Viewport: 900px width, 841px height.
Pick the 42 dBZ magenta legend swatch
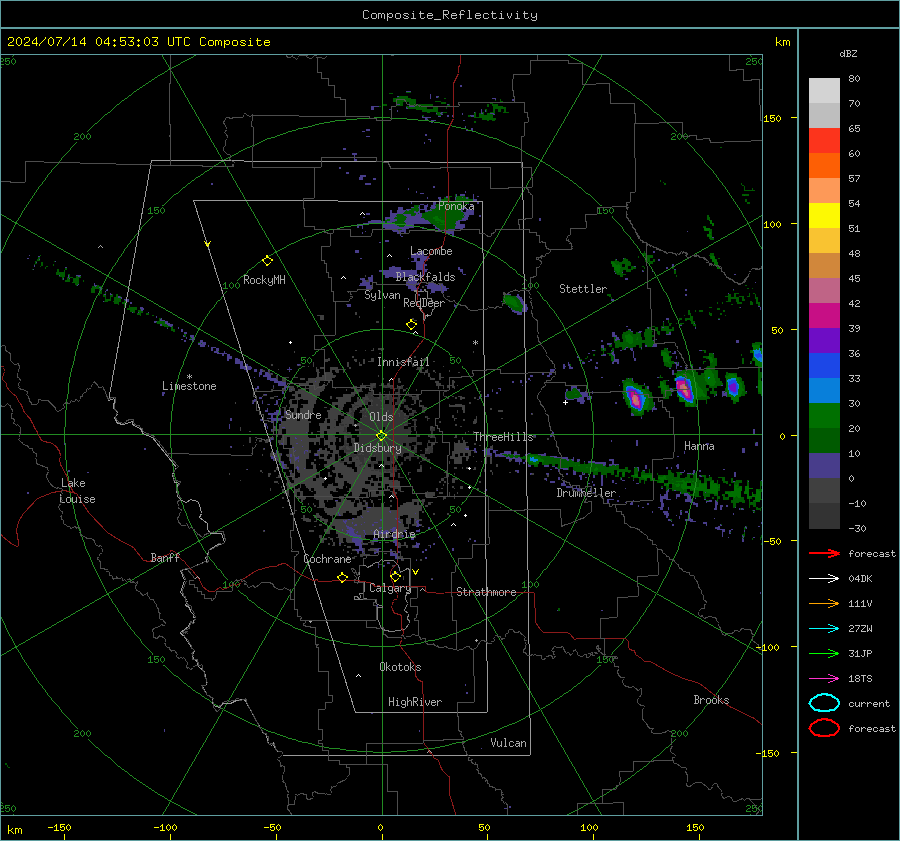coord(824,315)
